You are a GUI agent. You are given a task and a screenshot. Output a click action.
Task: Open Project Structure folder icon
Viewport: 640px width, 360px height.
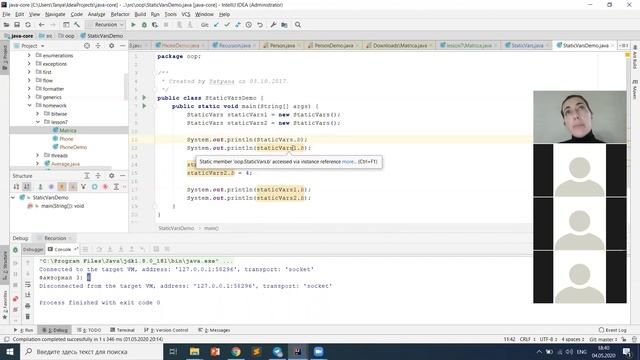(284, 25)
